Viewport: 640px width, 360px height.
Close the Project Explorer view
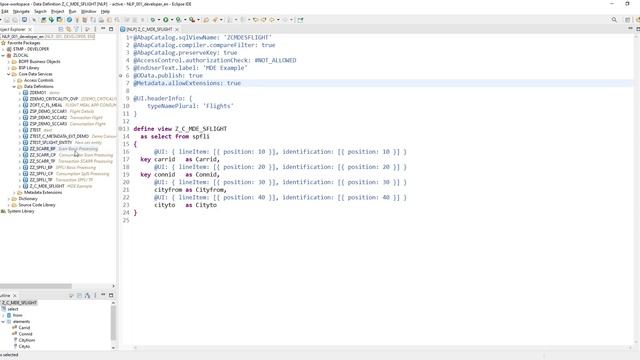30,29
